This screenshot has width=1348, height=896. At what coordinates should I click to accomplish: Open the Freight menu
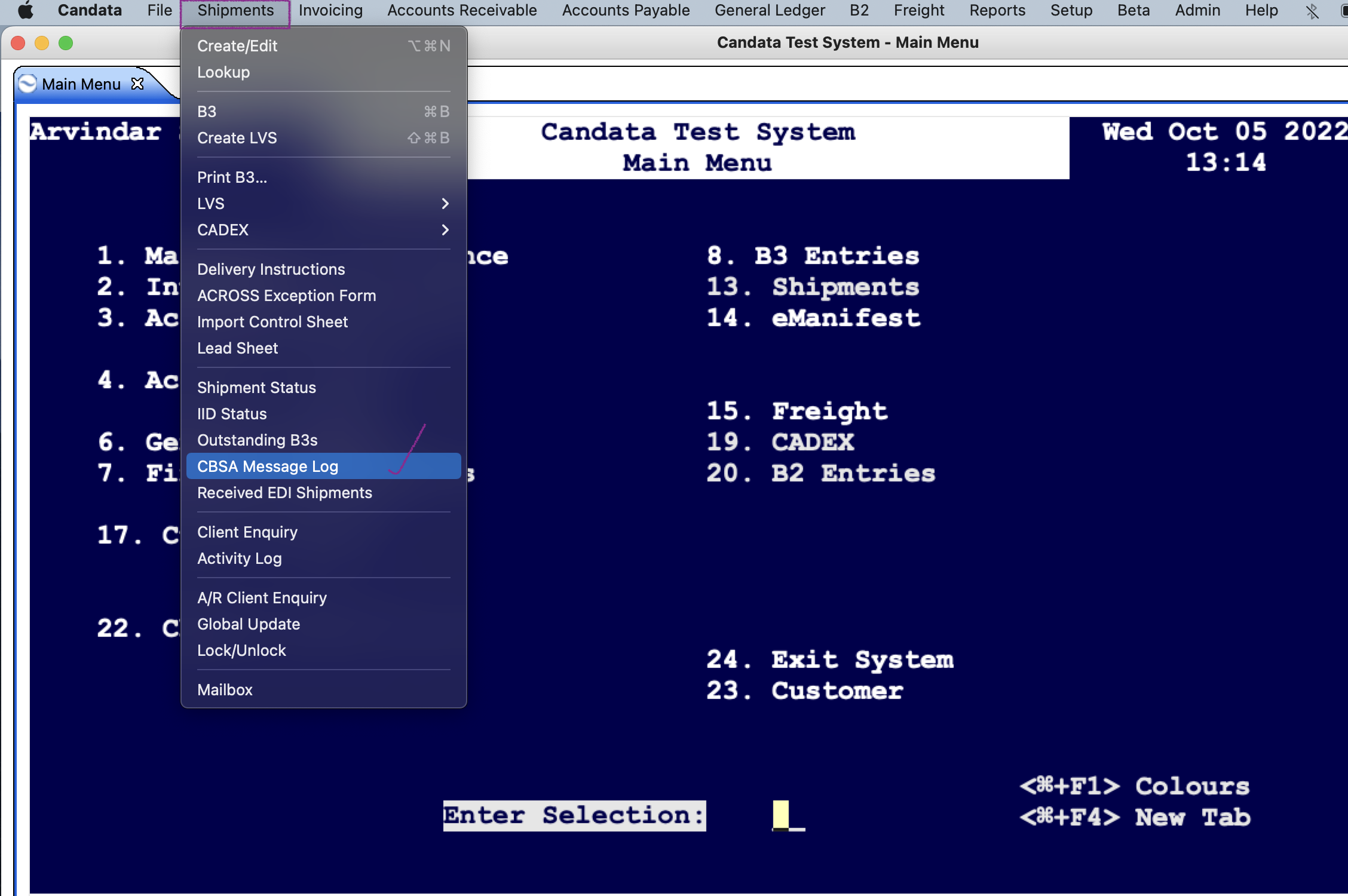pos(919,10)
